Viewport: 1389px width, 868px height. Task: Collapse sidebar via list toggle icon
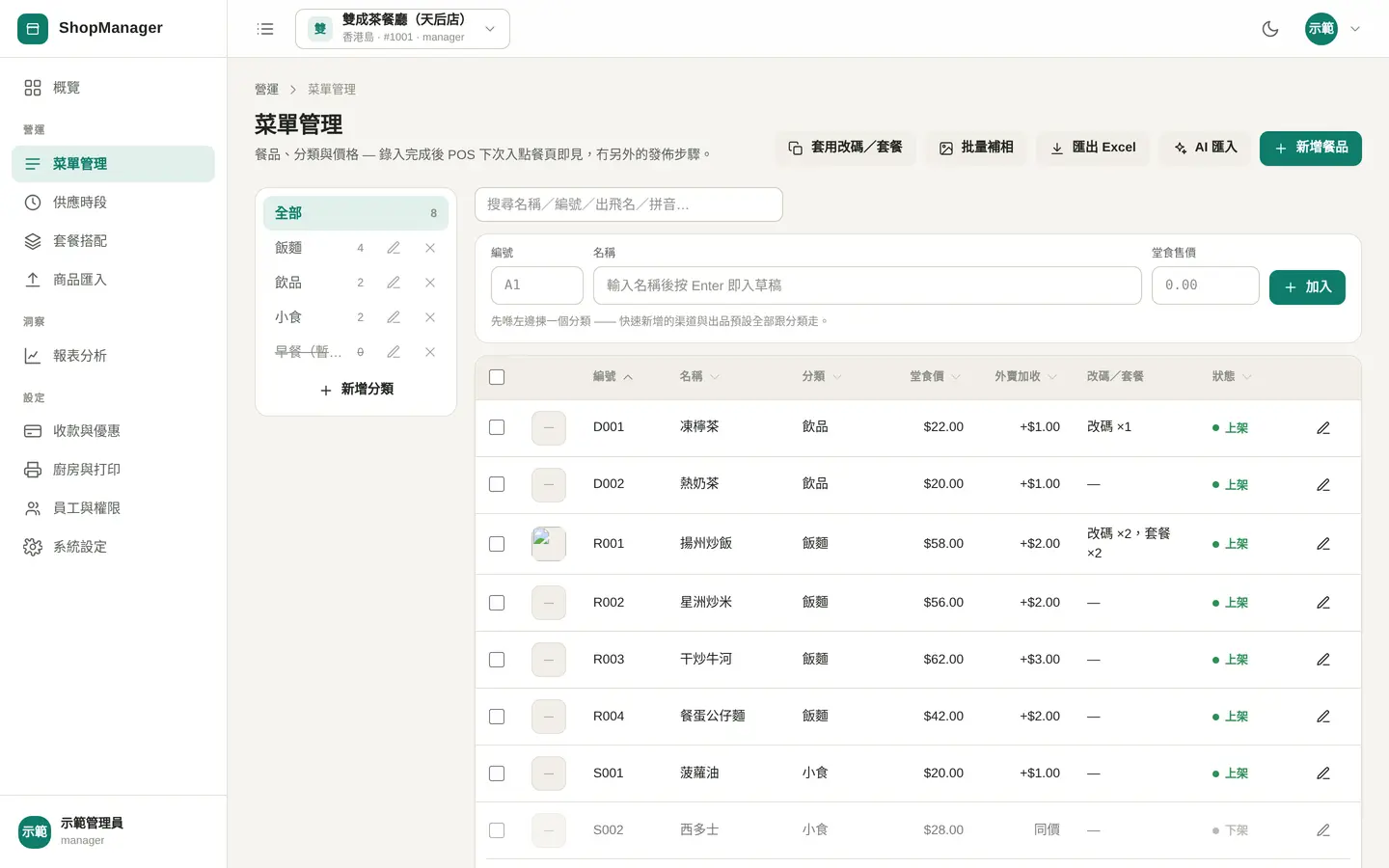[x=265, y=29]
